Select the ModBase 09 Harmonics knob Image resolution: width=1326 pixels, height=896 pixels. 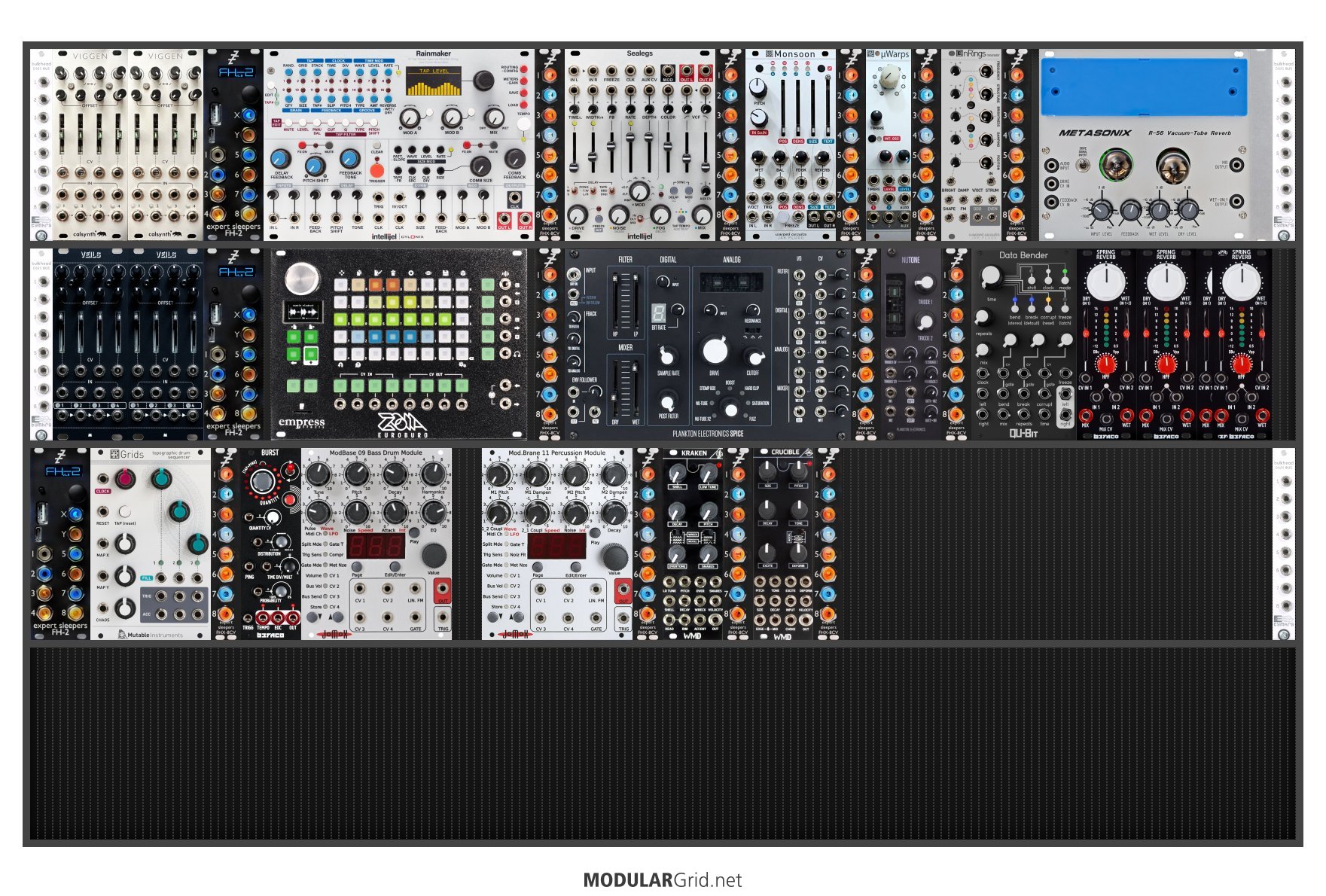point(432,474)
